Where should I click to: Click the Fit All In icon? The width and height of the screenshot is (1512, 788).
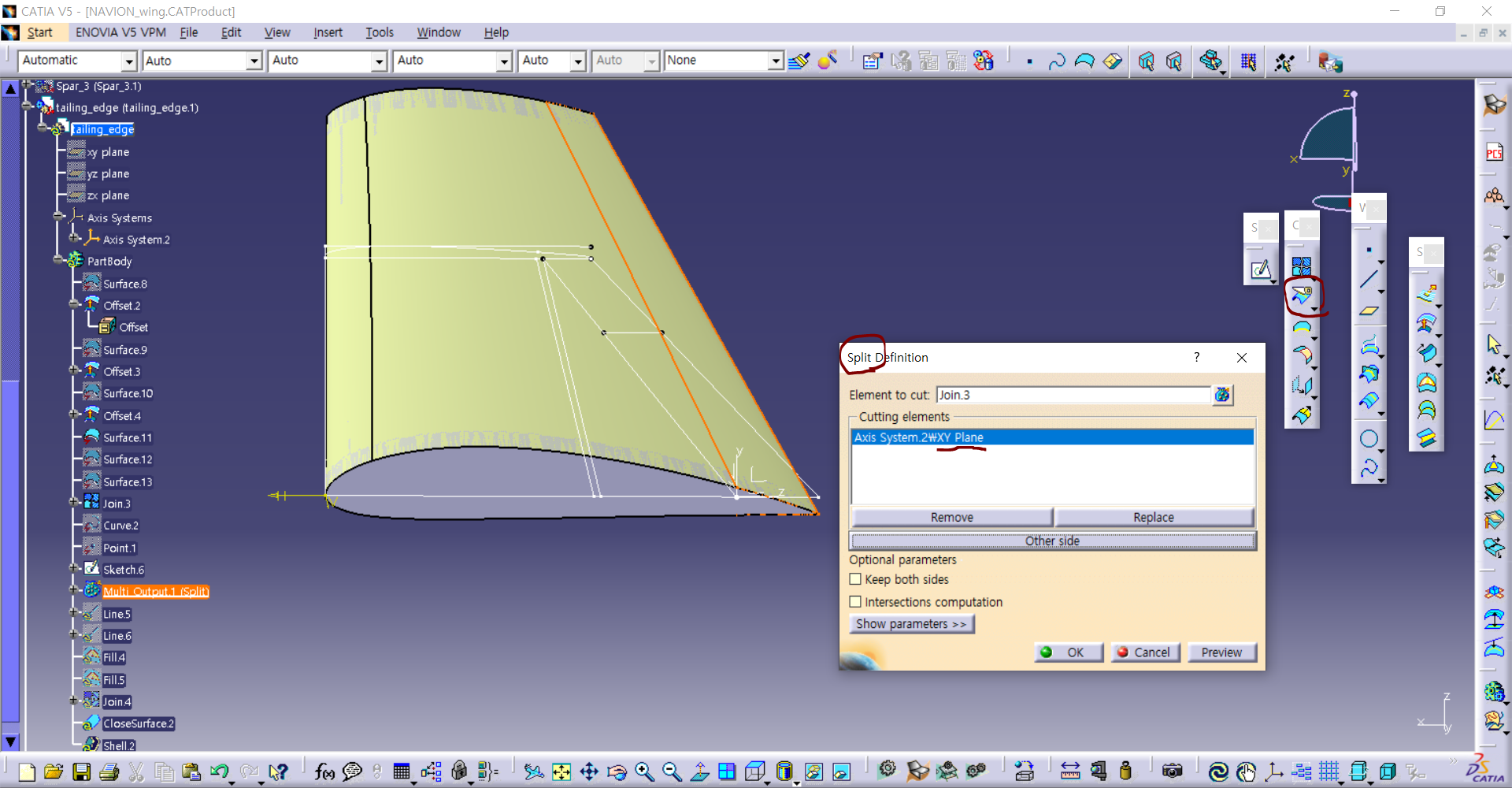click(561, 771)
